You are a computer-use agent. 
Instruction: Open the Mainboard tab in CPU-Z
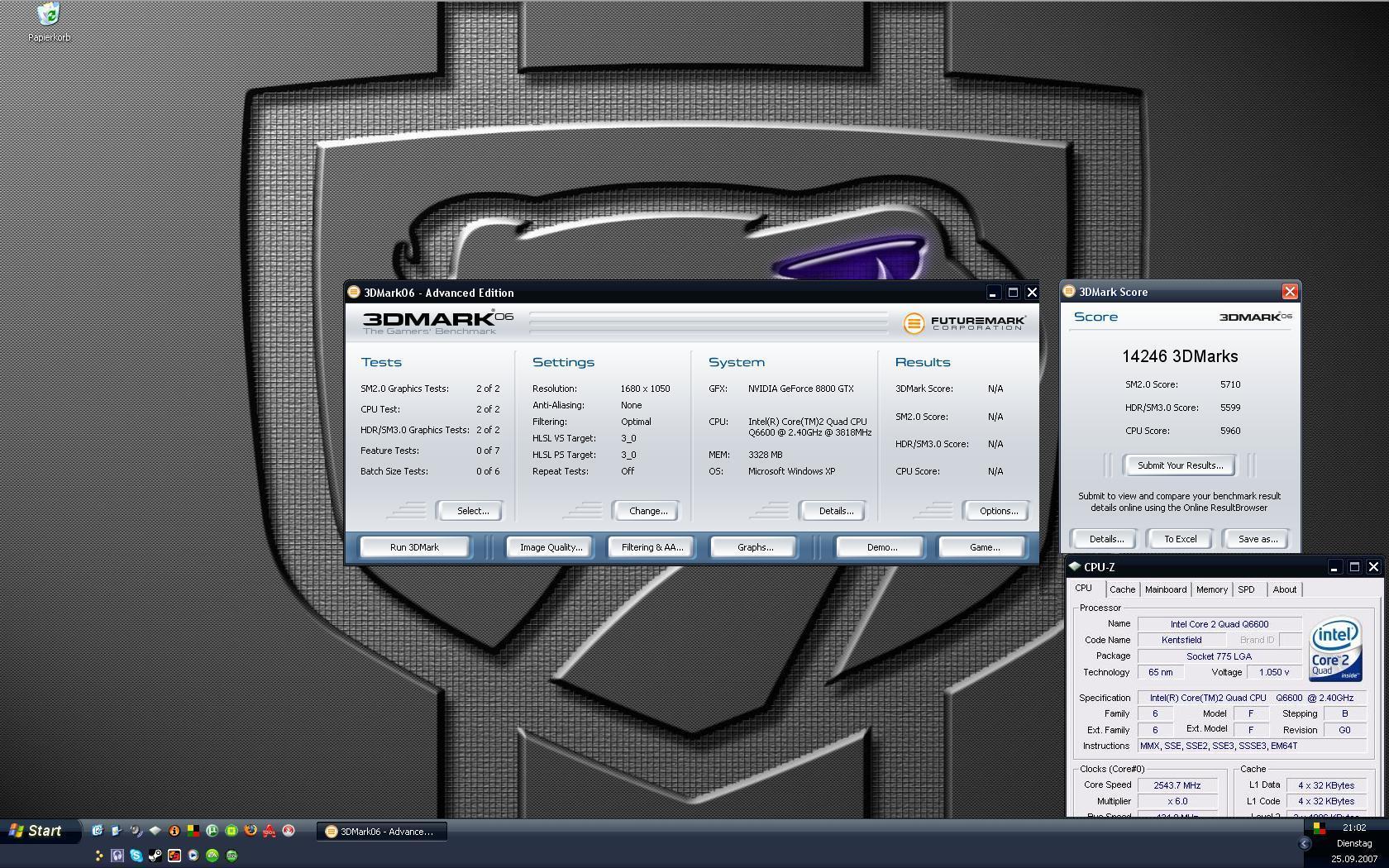click(1165, 589)
